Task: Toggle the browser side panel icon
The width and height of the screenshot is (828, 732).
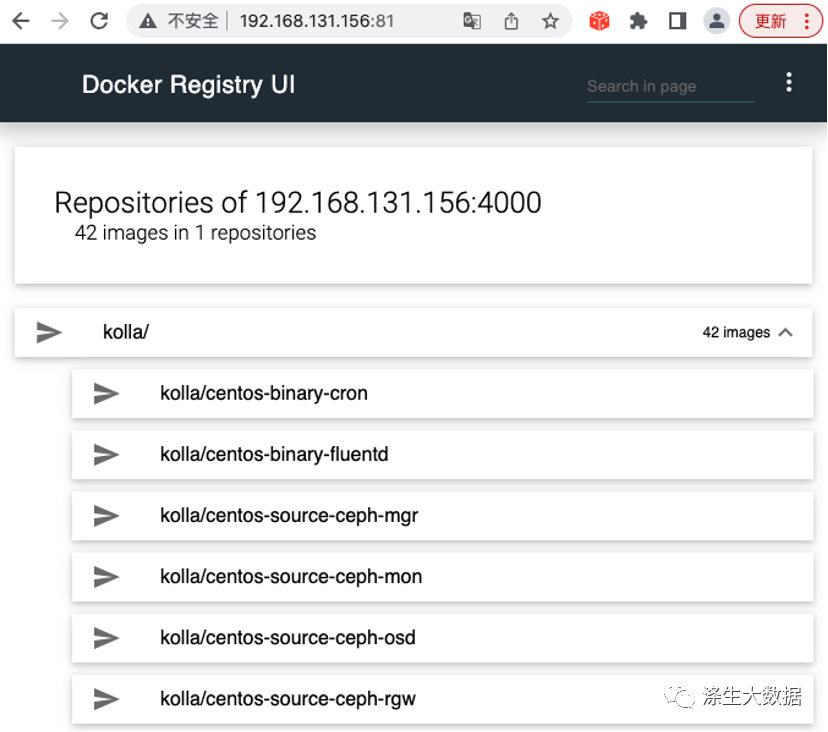Action: (677, 21)
